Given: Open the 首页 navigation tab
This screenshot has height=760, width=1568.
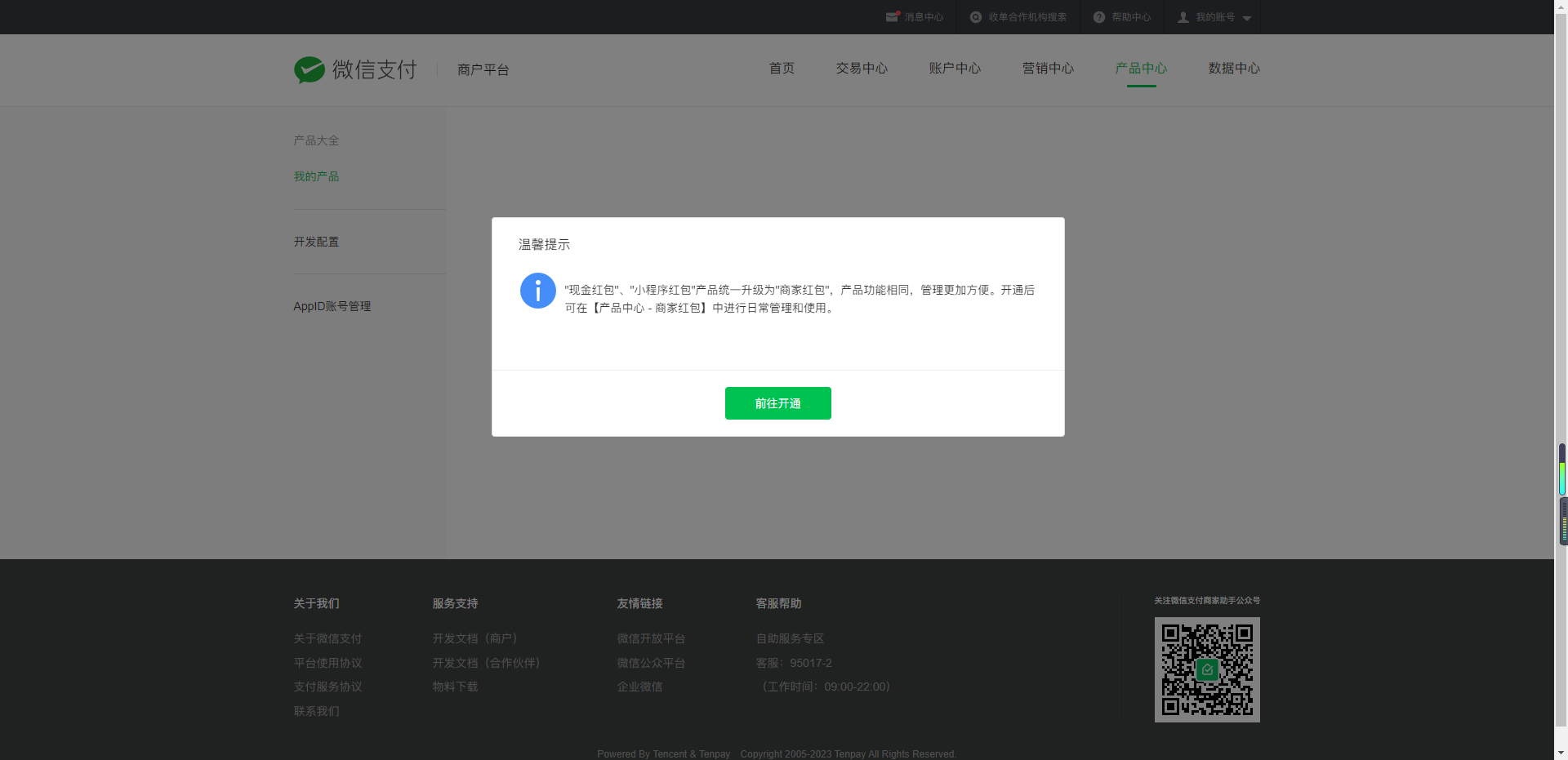Looking at the screenshot, I should point(782,69).
